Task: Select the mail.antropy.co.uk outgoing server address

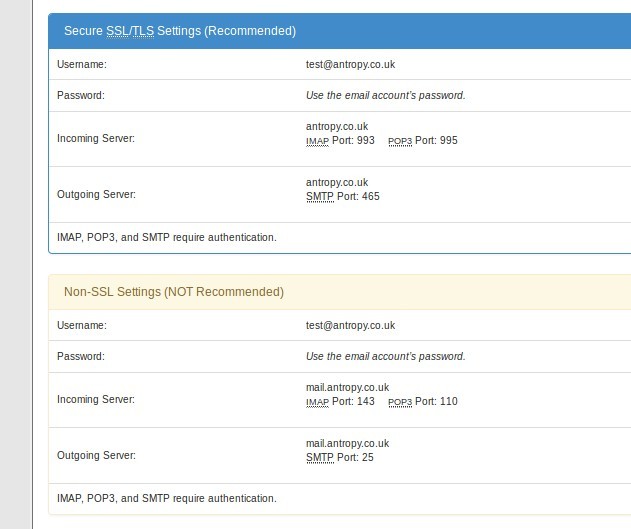Action: [x=347, y=443]
